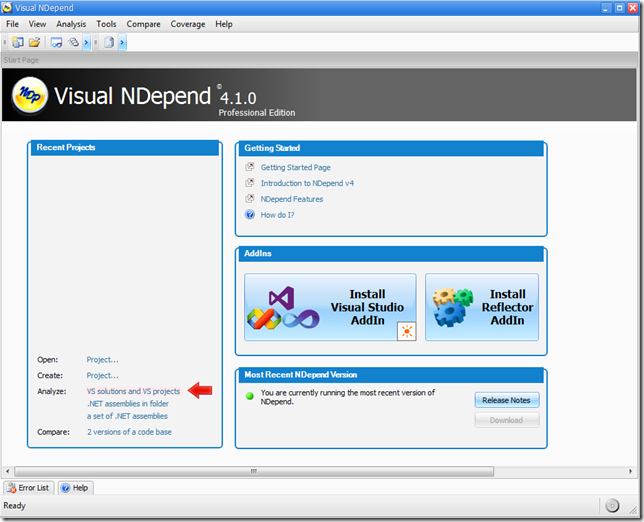This screenshot has width=644, height=522.
Task: Click icon beside Introduction to NDepend v4
Action: click(x=250, y=183)
